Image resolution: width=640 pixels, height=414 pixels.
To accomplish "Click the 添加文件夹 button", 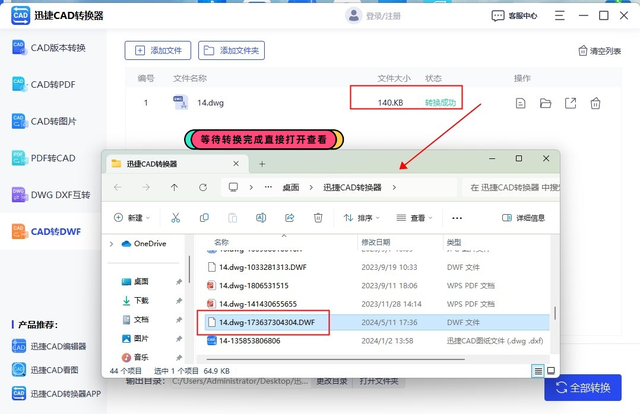I will point(231,51).
